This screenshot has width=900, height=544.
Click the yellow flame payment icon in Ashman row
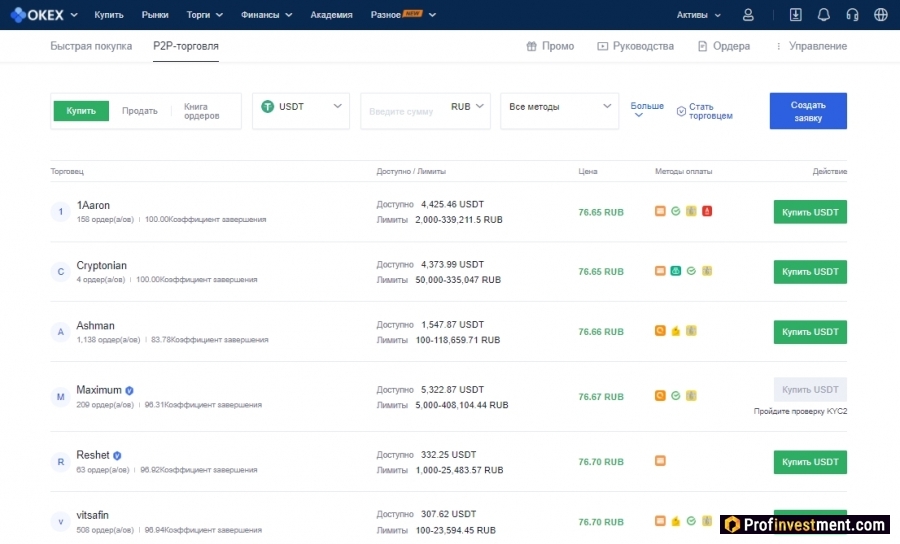676,331
